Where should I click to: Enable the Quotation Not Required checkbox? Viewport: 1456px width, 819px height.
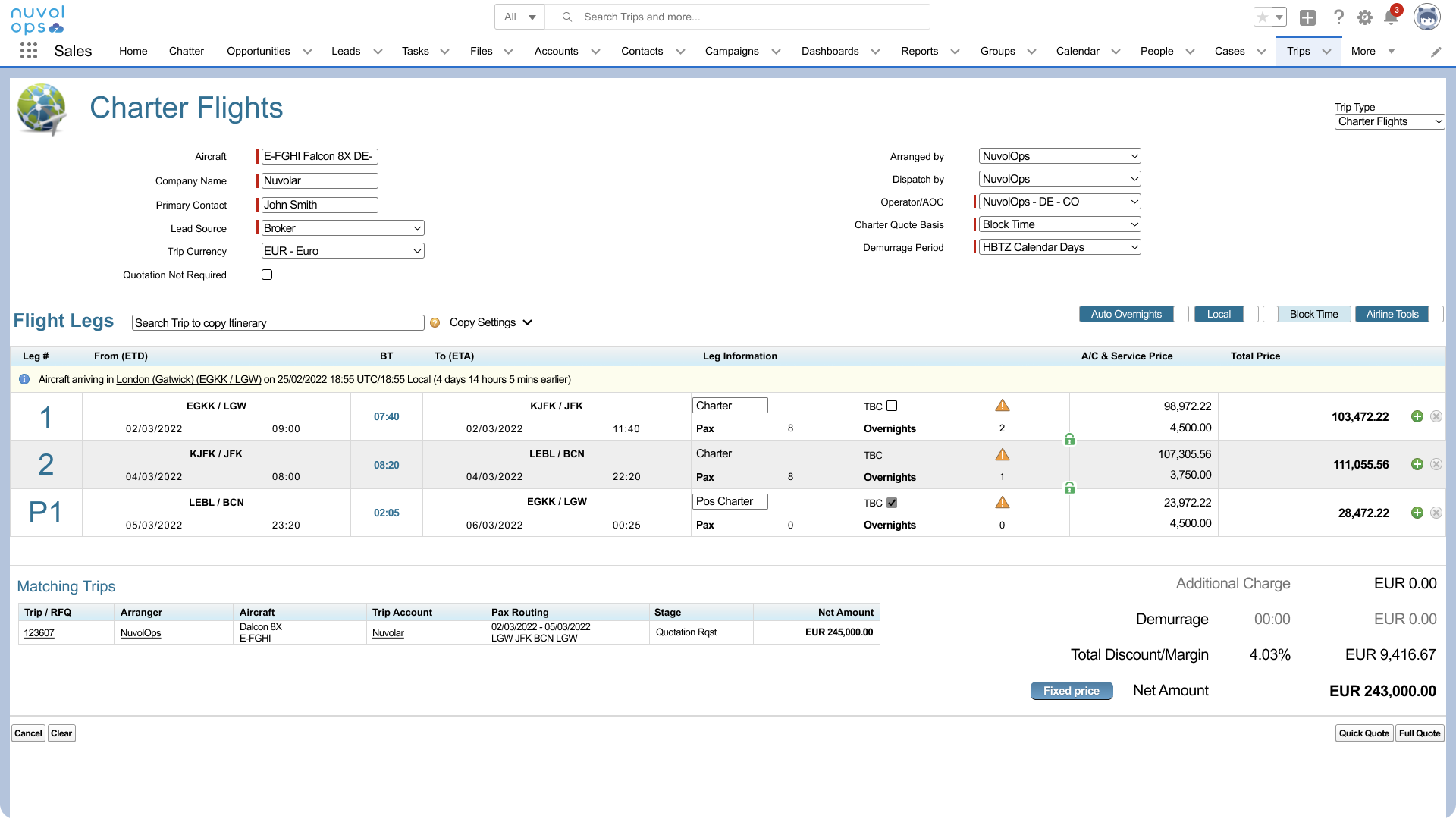(x=267, y=275)
